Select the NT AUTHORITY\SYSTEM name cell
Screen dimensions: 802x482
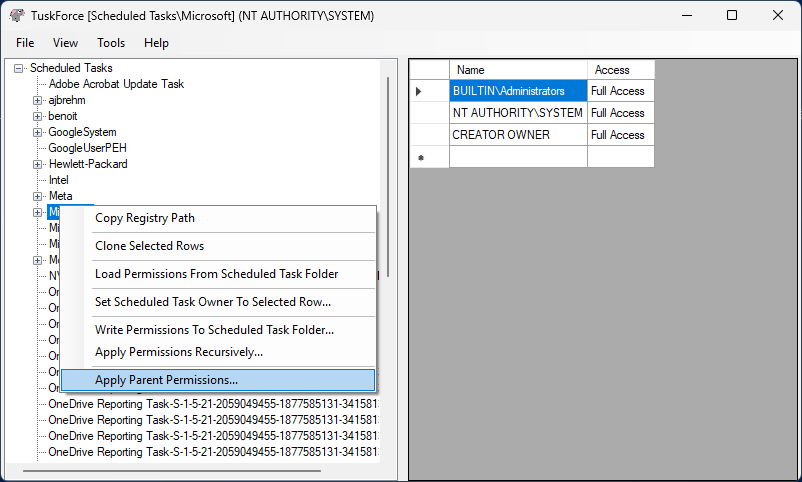tap(517, 113)
